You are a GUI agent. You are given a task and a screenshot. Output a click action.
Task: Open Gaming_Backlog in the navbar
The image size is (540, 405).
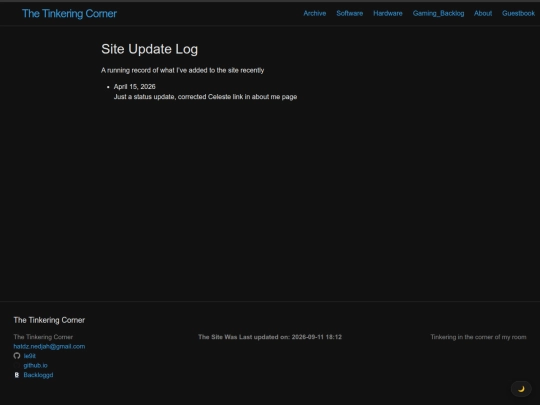pos(438,13)
